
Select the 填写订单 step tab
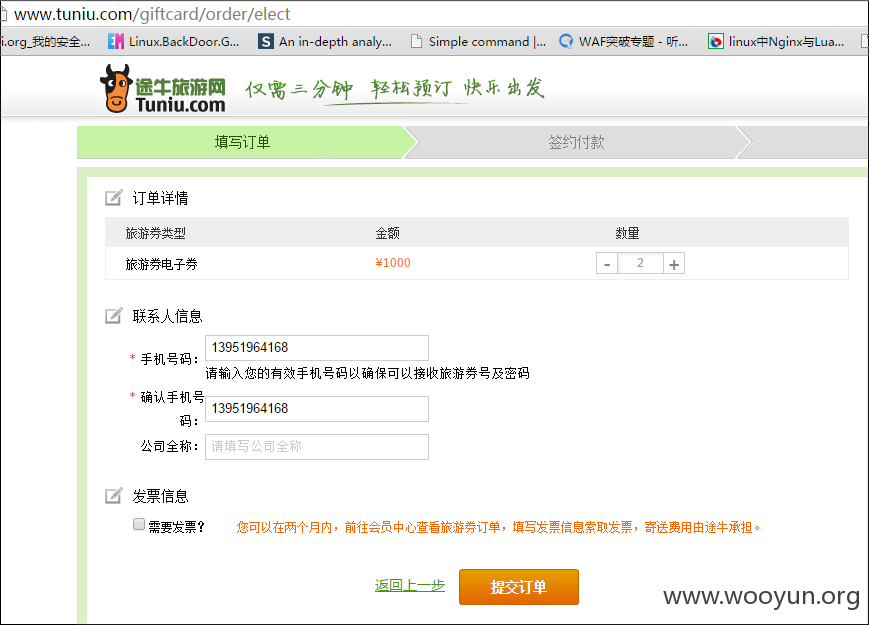[x=242, y=142]
